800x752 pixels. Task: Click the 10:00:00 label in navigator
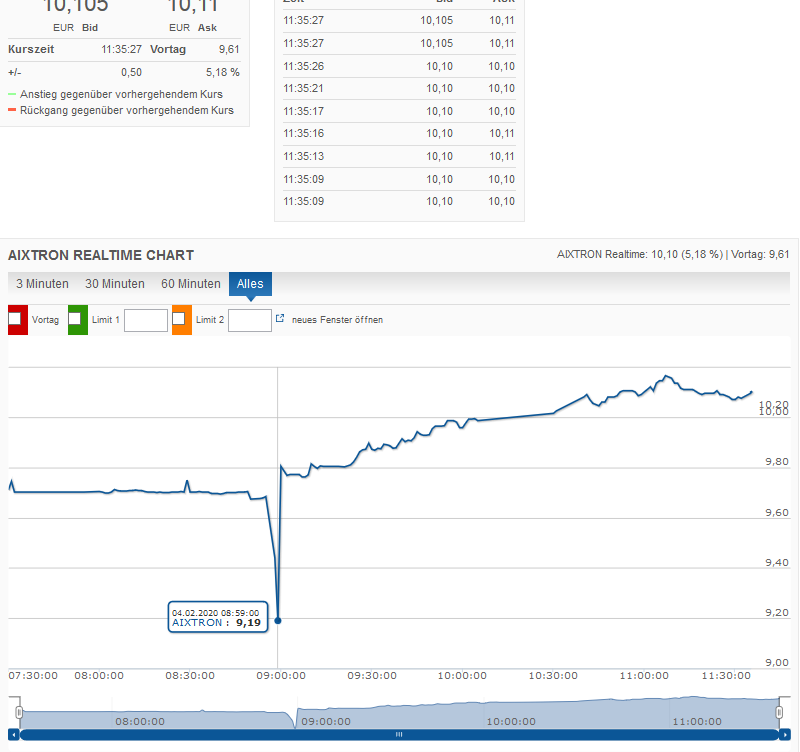(511, 721)
